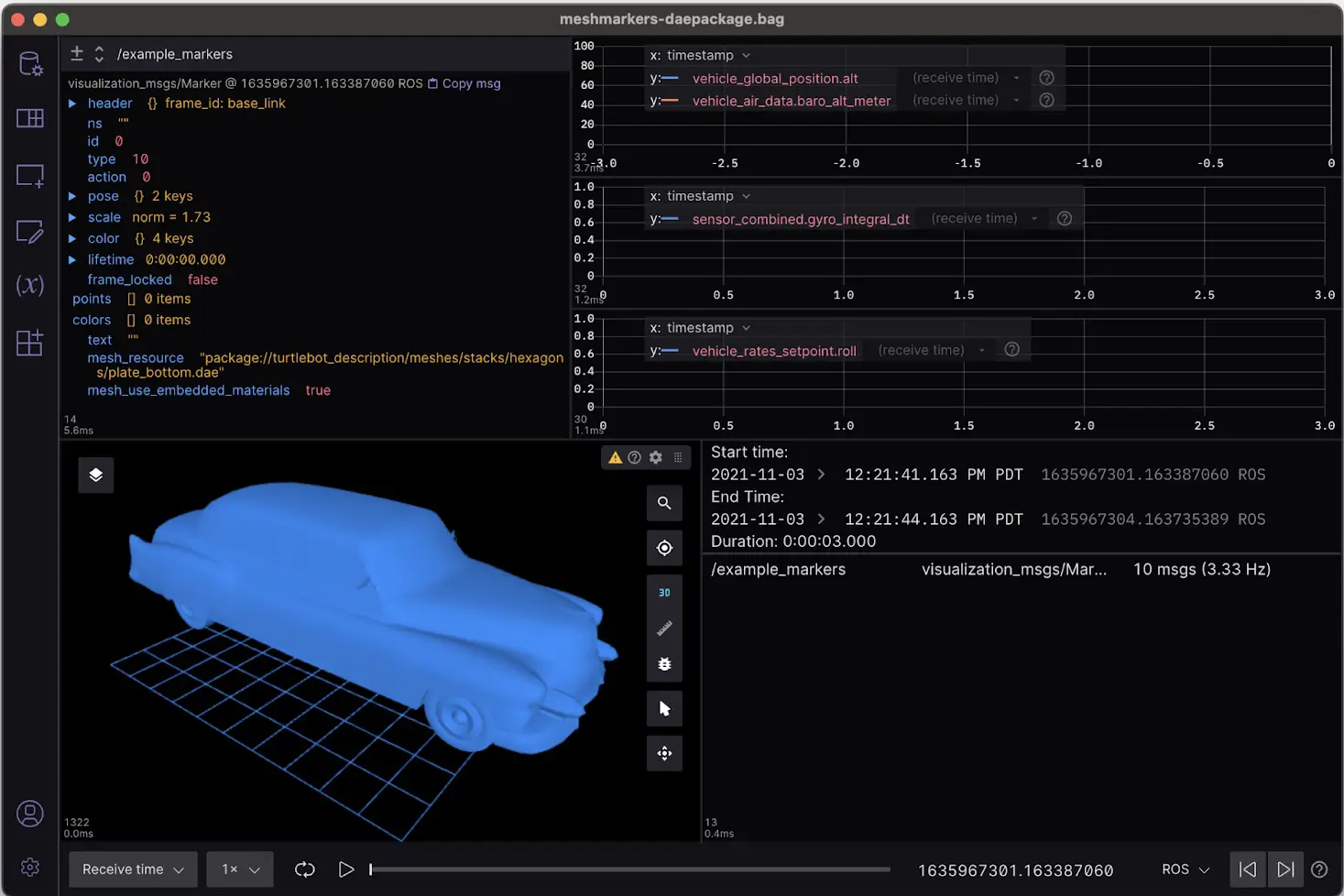Open the 3D panel settings gear

(x=655, y=457)
